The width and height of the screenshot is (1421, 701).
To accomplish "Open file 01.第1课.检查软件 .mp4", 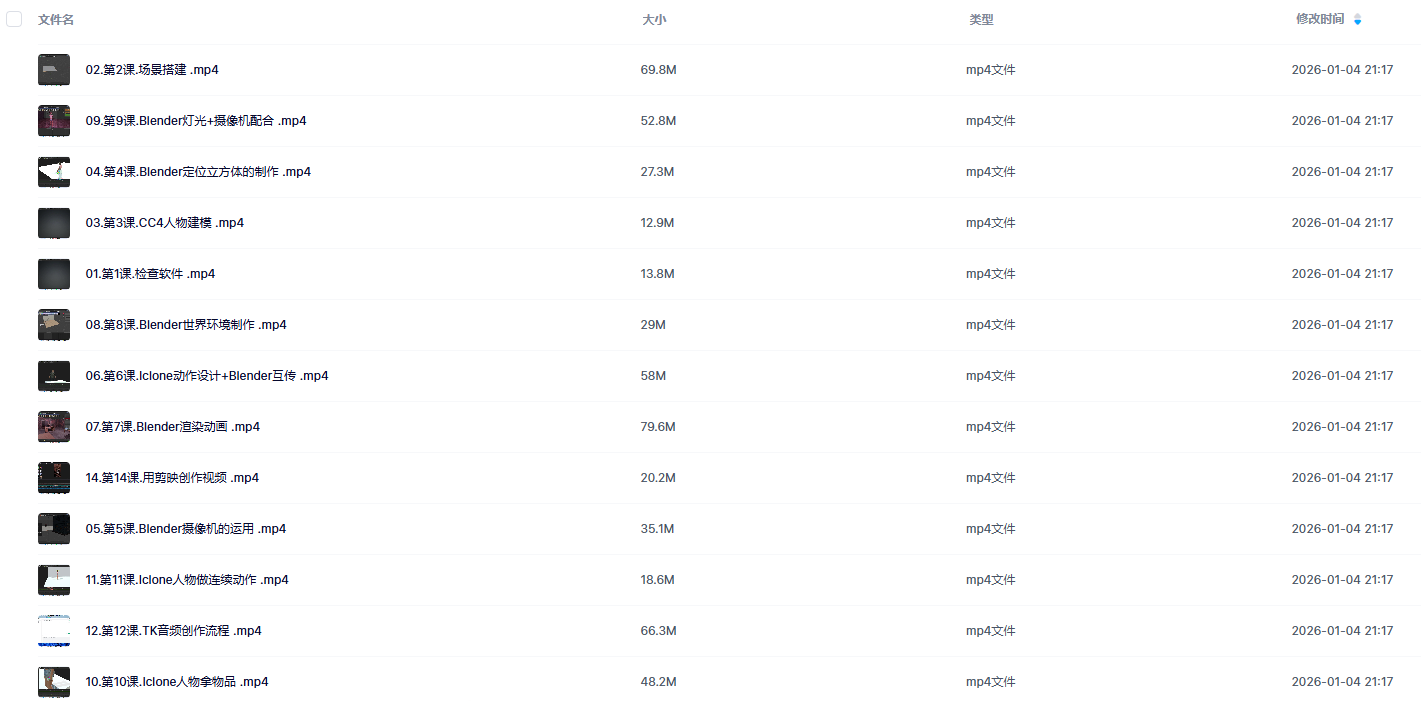I will click(x=150, y=274).
